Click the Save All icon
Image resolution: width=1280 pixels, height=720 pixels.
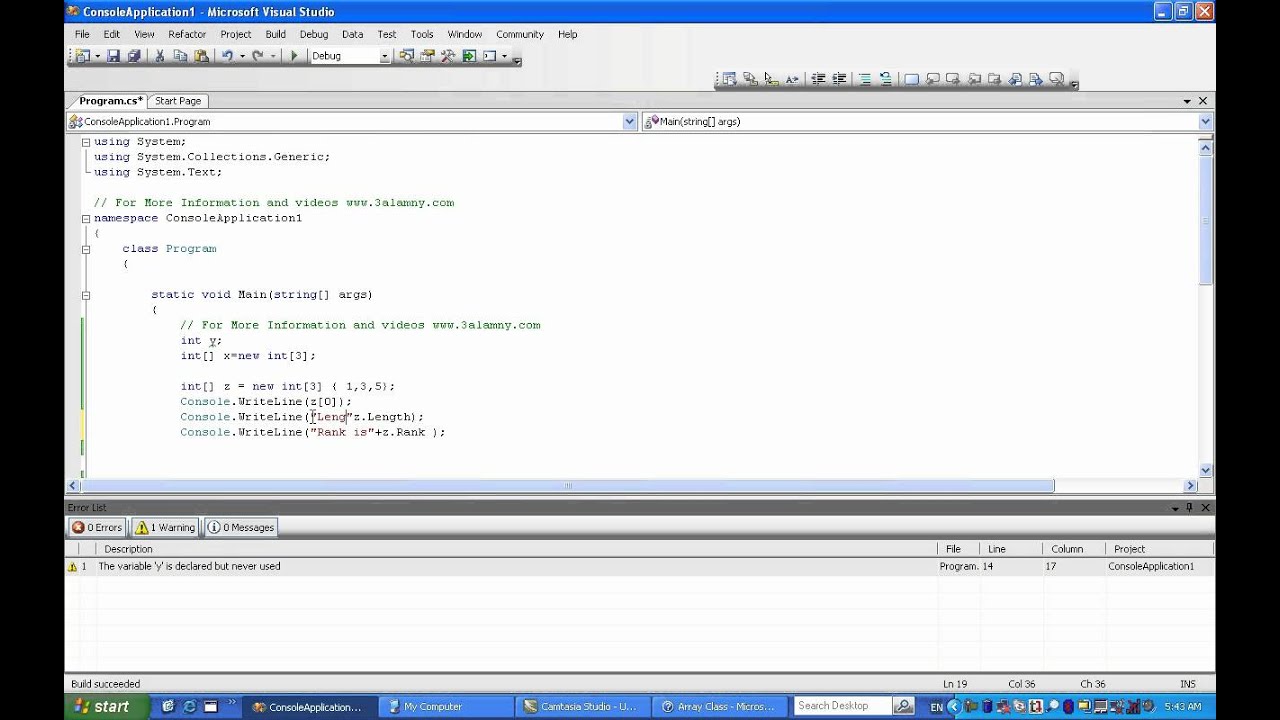[x=134, y=56]
